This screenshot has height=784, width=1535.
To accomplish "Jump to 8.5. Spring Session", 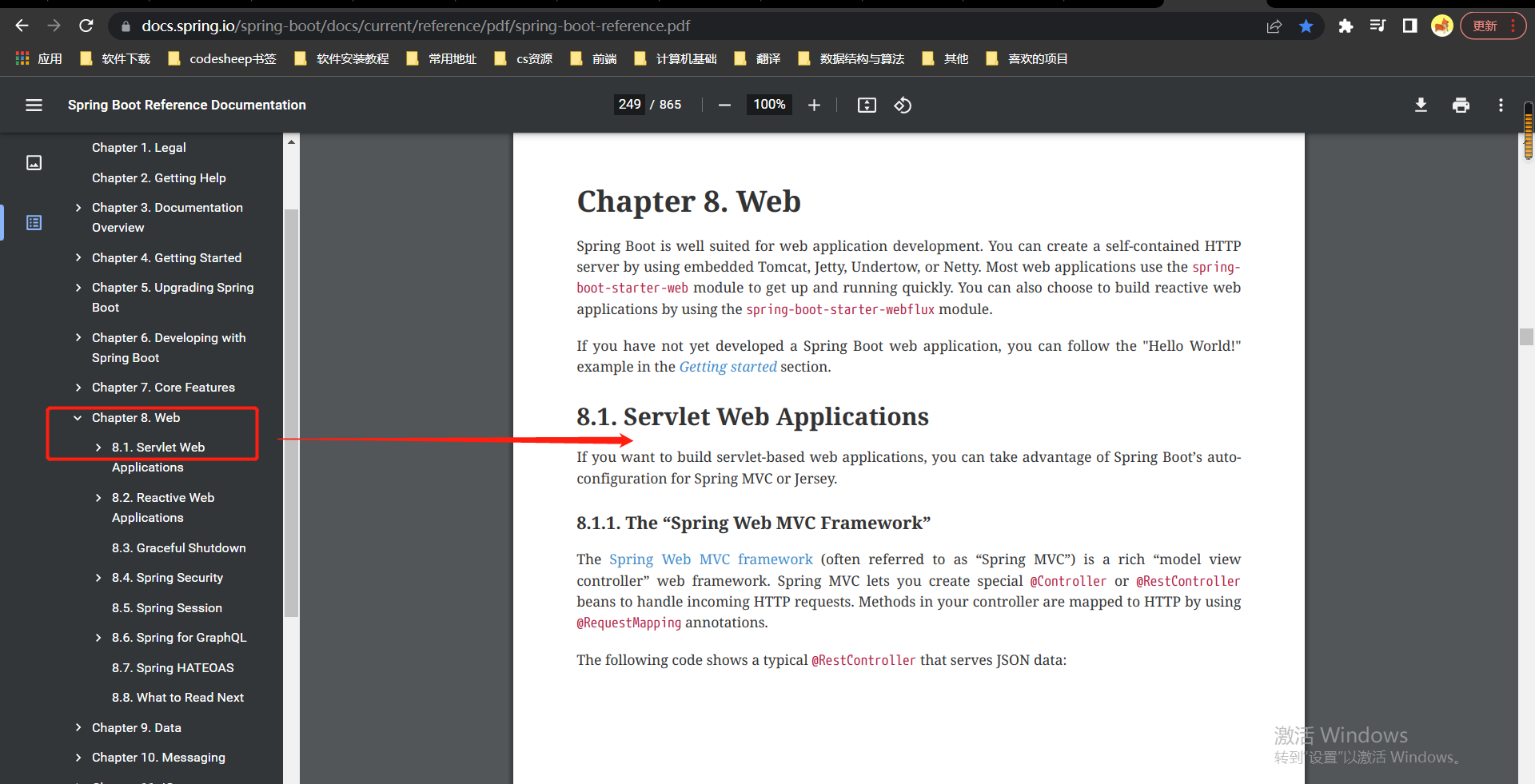I will [x=167, y=608].
